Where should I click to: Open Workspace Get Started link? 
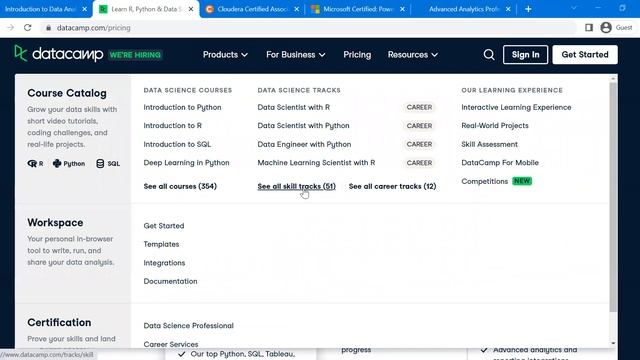(x=164, y=226)
